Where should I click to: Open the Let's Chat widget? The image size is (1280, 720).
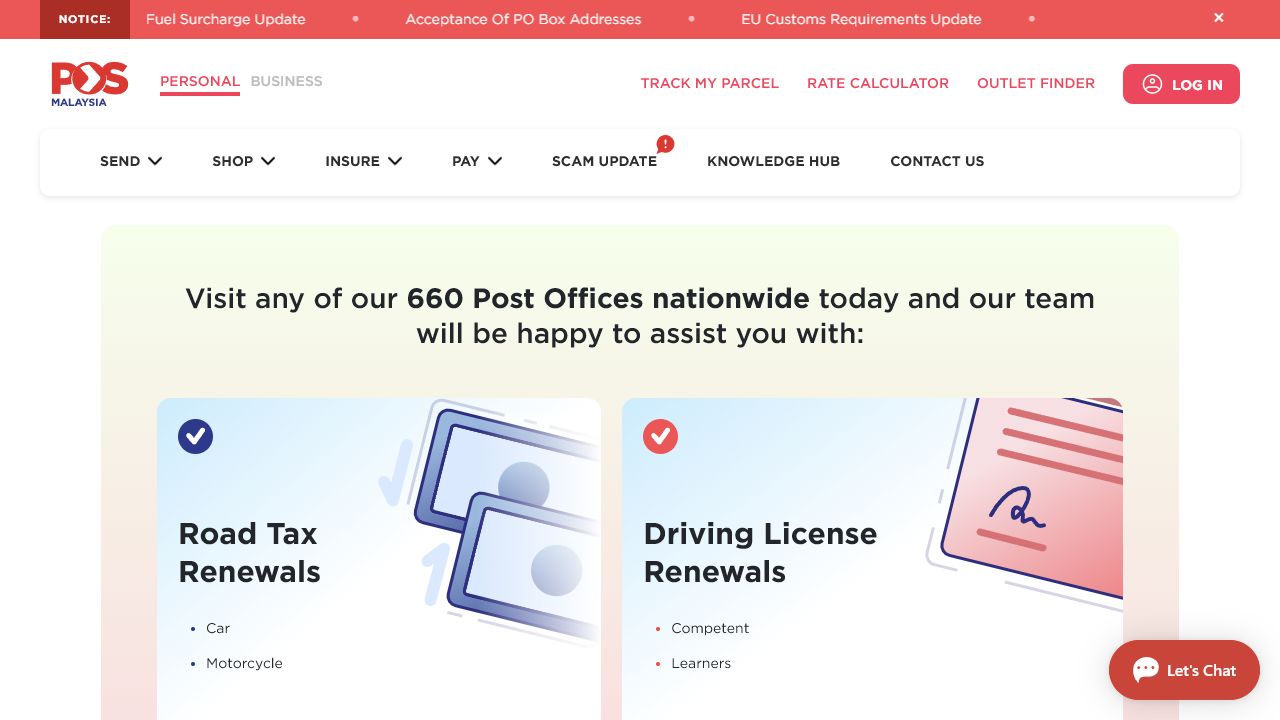1184,670
